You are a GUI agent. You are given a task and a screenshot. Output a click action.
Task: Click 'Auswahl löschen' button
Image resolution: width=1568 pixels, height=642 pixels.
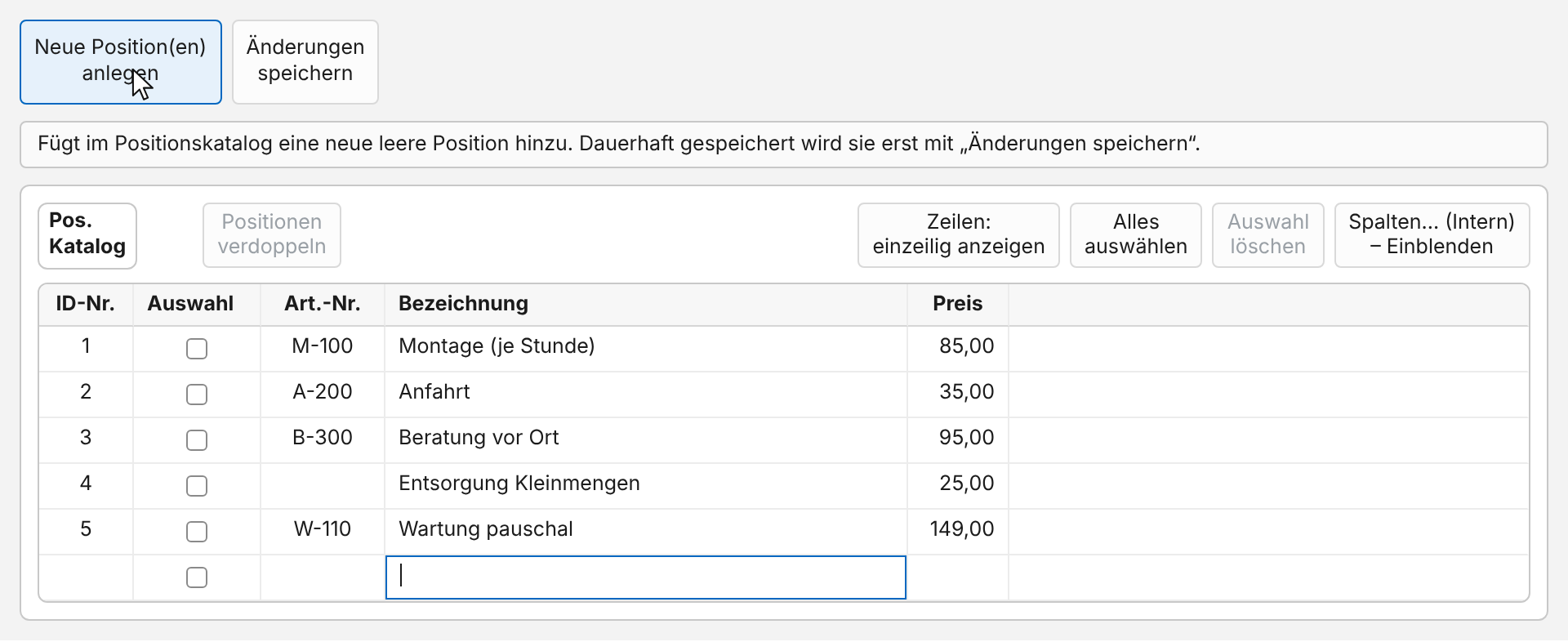(x=1268, y=235)
